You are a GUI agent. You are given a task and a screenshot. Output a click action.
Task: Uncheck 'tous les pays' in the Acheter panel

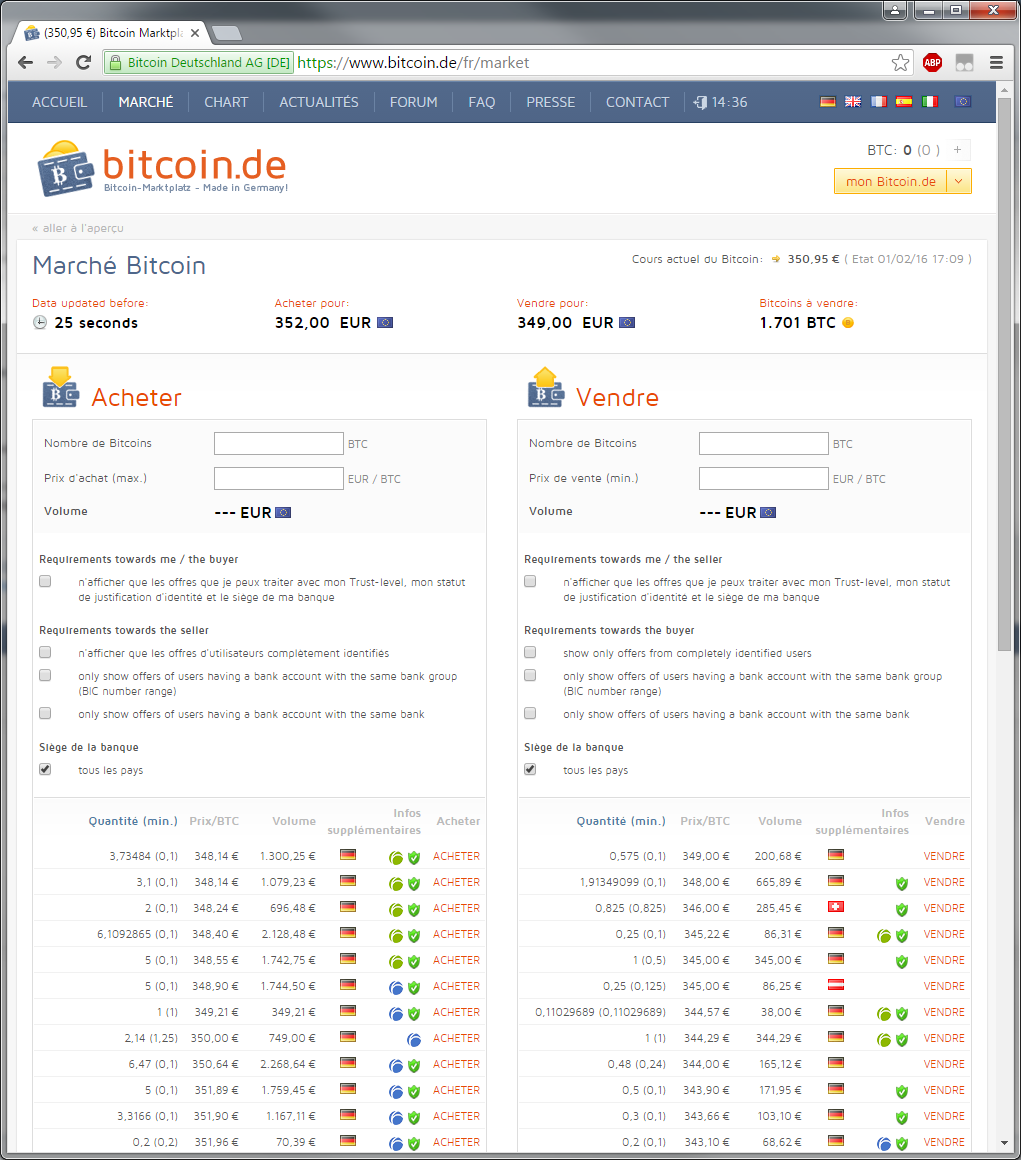[45, 770]
